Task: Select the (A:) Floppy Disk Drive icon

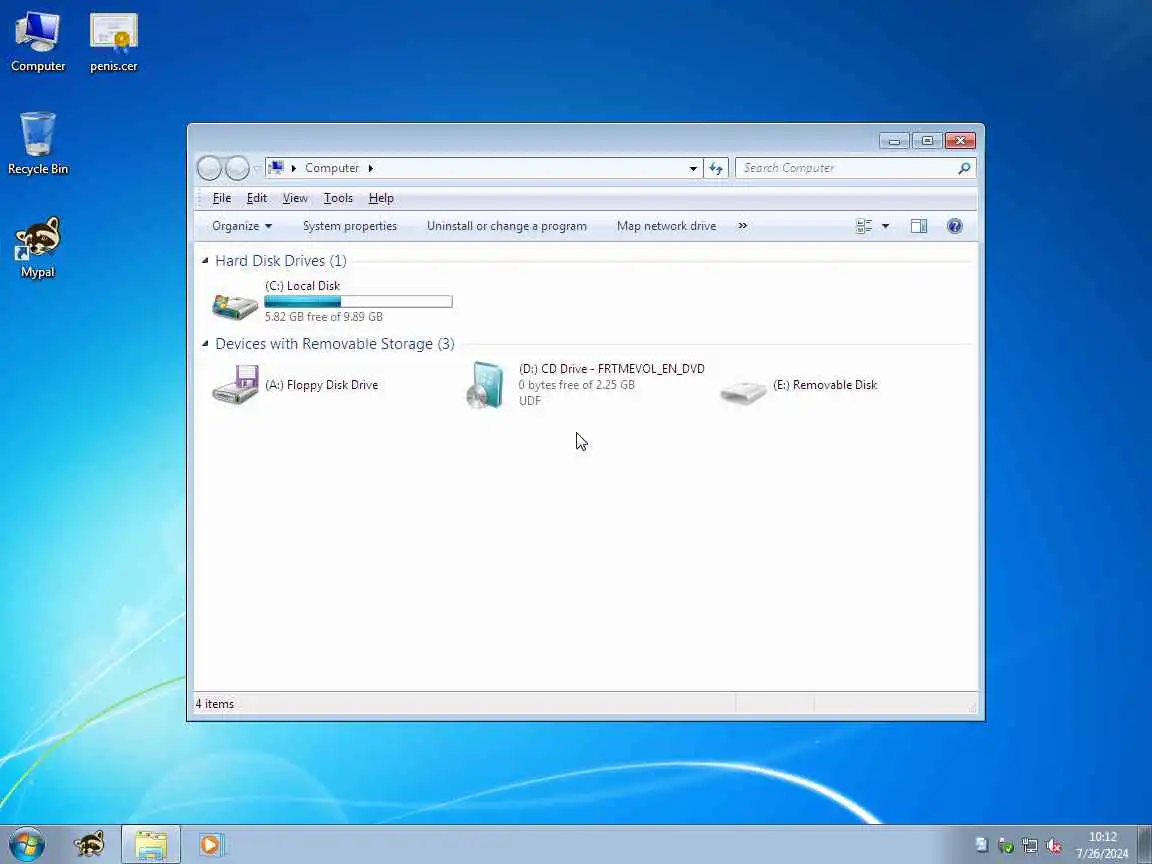Action: 235,384
